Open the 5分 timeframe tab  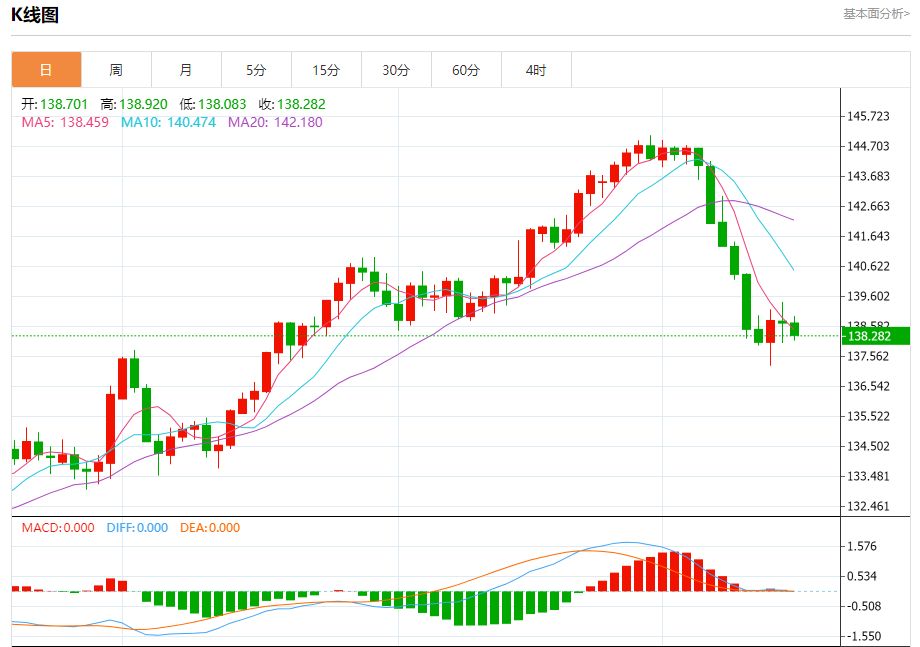[x=256, y=70]
